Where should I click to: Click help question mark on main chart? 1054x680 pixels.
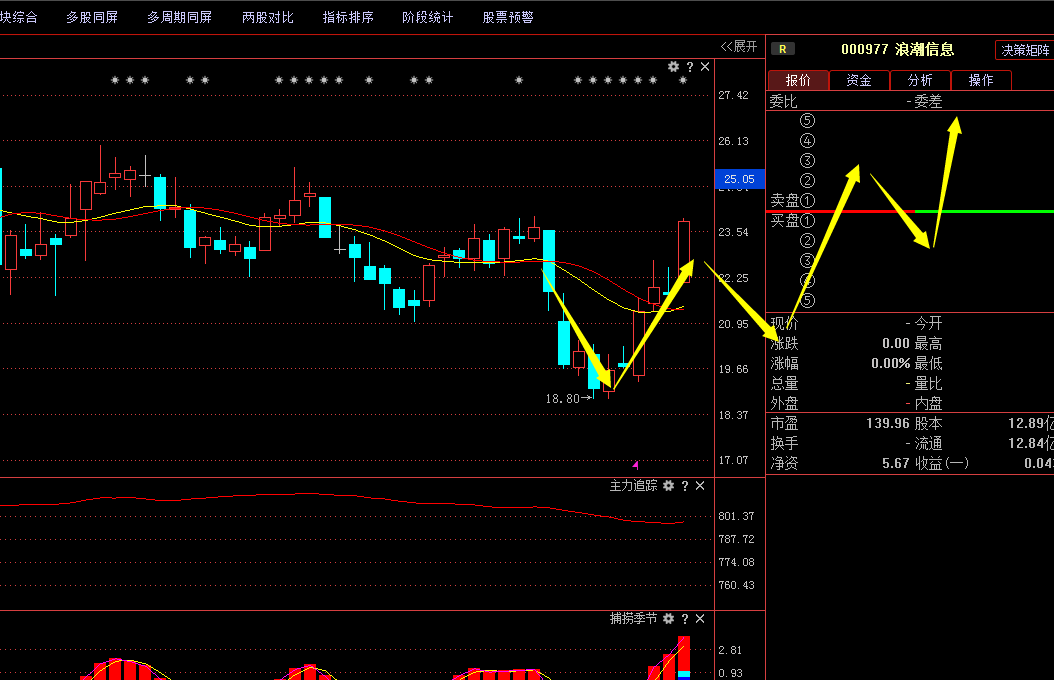click(x=689, y=67)
